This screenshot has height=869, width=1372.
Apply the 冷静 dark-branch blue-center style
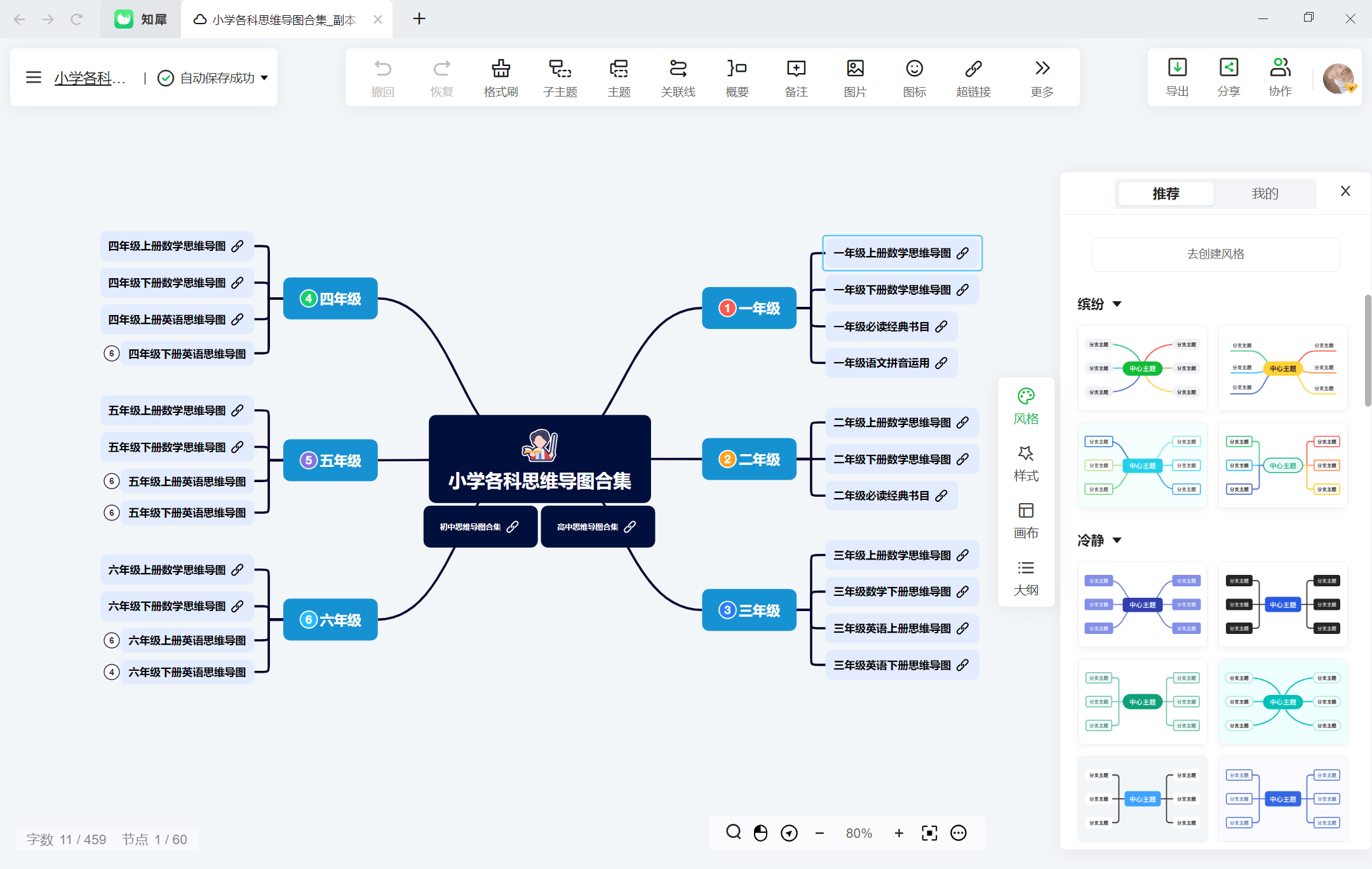(1282, 604)
